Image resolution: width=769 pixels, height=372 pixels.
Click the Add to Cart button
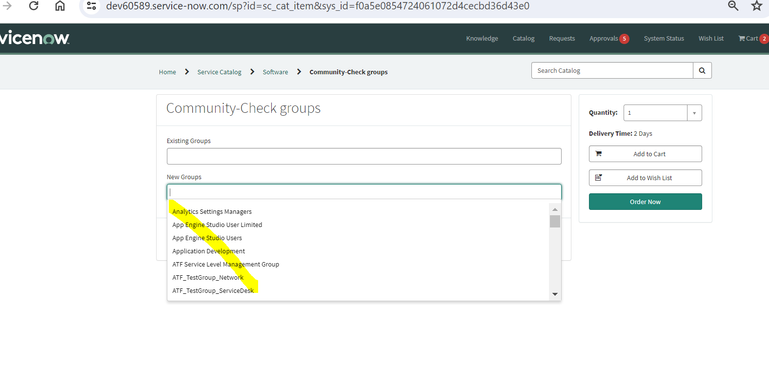pos(645,154)
